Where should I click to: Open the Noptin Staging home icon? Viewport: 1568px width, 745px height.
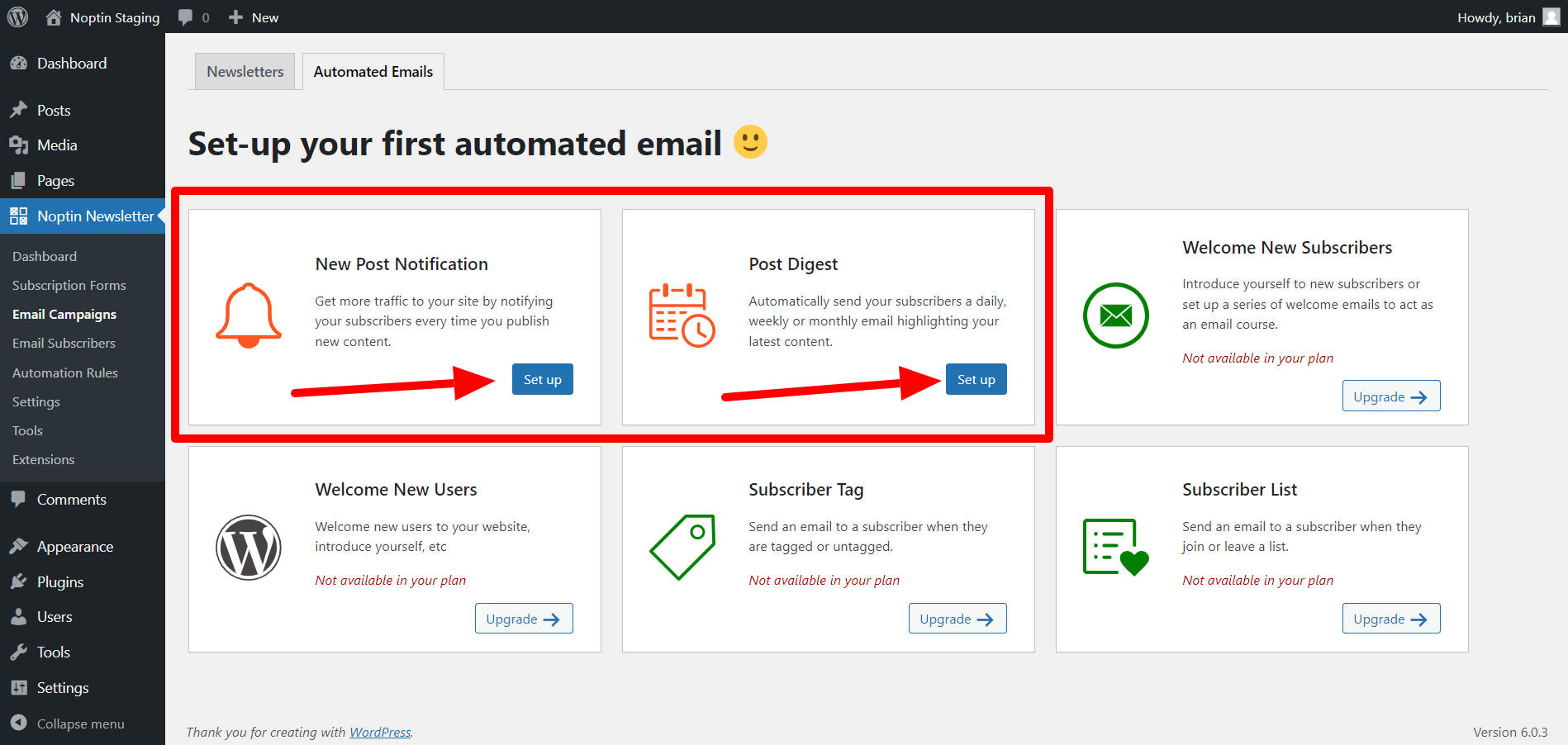[x=54, y=17]
